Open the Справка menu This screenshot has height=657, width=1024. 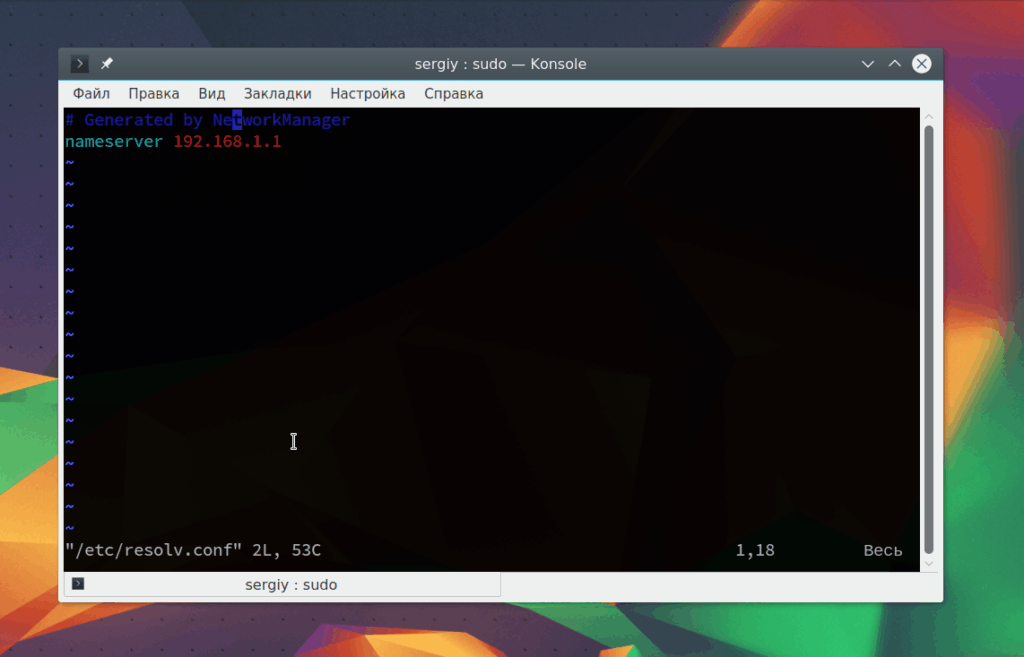tap(454, 93)
